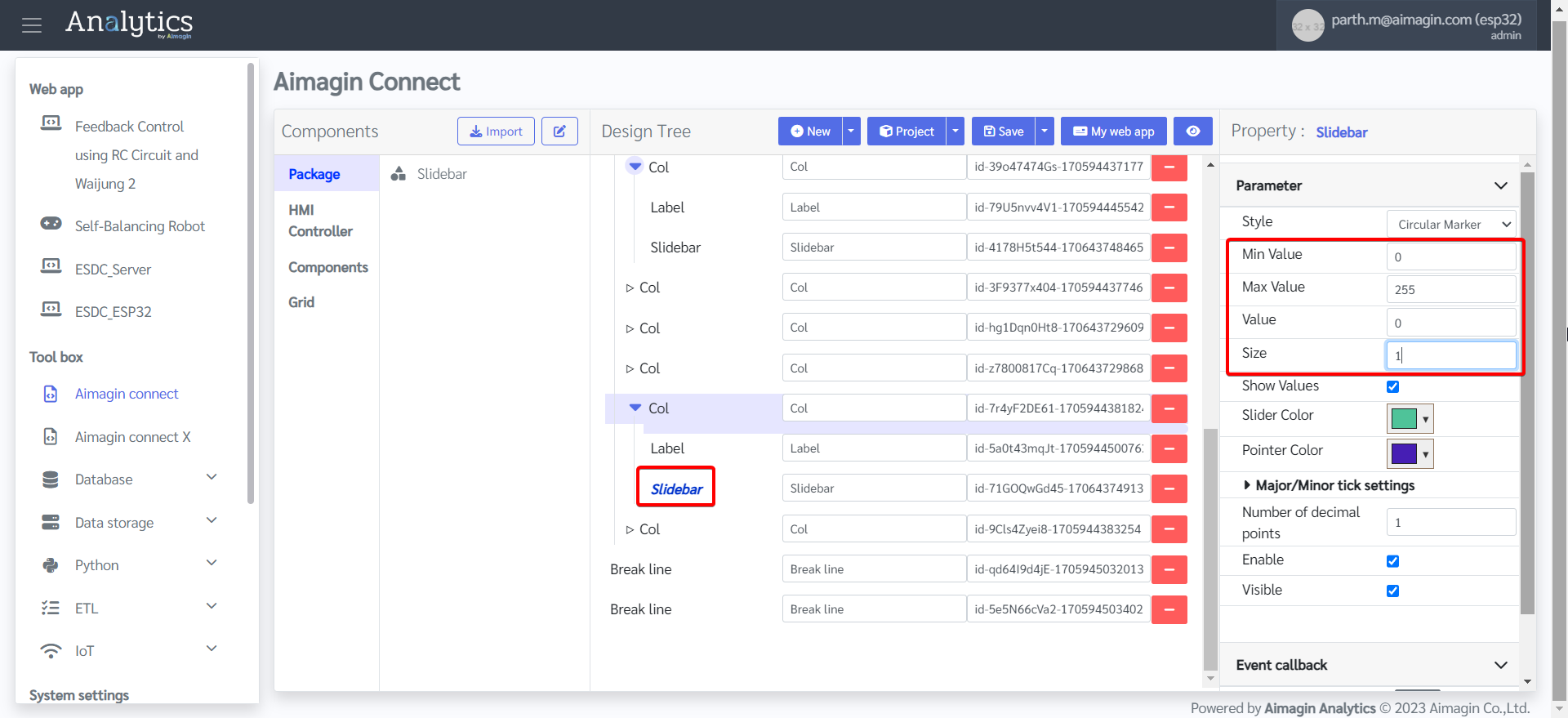This screenshot has width=1568, height=718.
Task: Click the edit components pencil icon button
Action: [559, 132]
